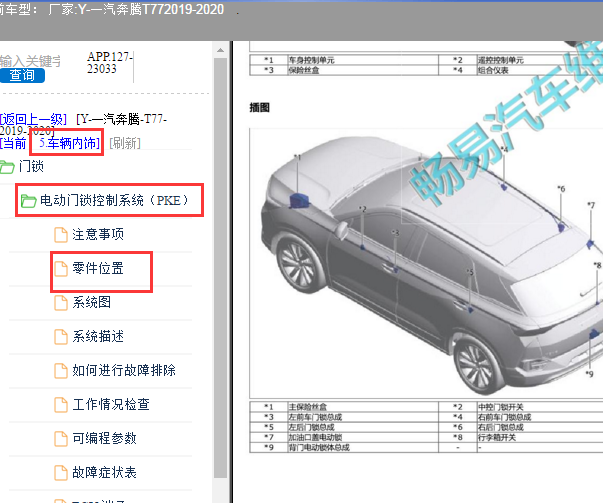Screen dimensions: 603x503
Task: Focus the 输入关键字 keyword input field
Action: point(30,61)
